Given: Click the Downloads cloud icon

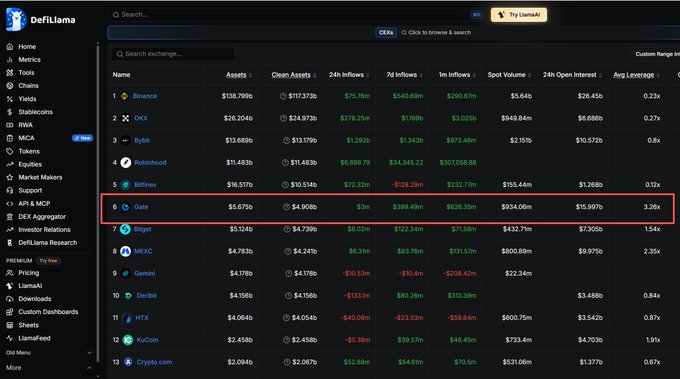Looking at the screenshot, I should (x=10, y=299).
